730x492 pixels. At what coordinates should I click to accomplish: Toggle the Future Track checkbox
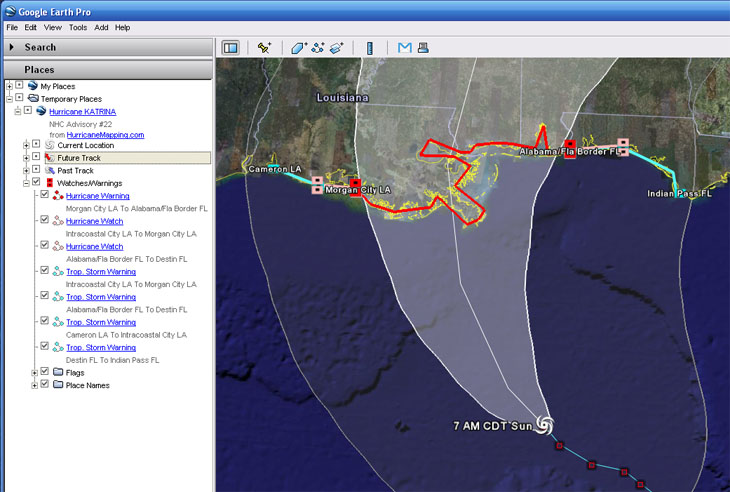(36, 156)
